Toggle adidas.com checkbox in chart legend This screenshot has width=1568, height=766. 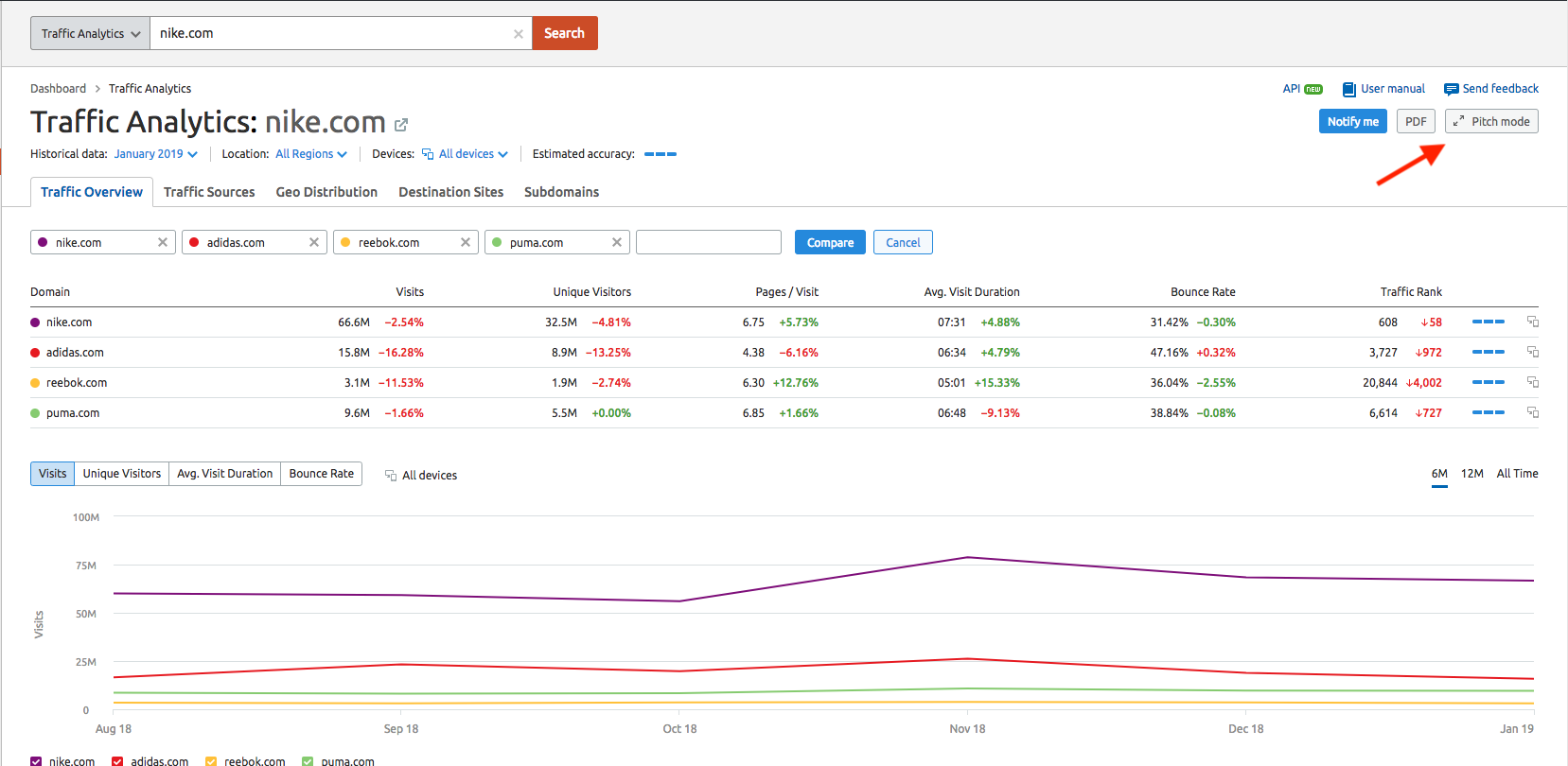(x=117, y=760)
